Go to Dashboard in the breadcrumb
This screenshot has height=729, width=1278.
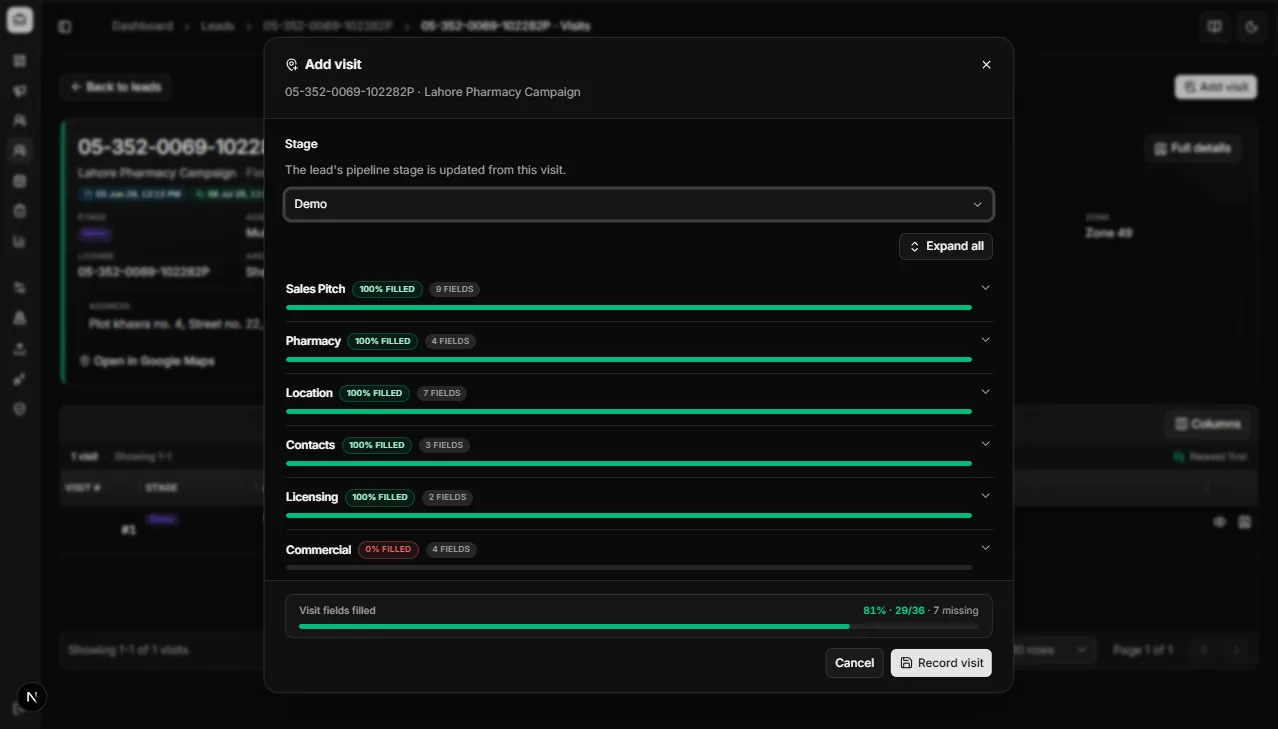[x=142, y=26]
